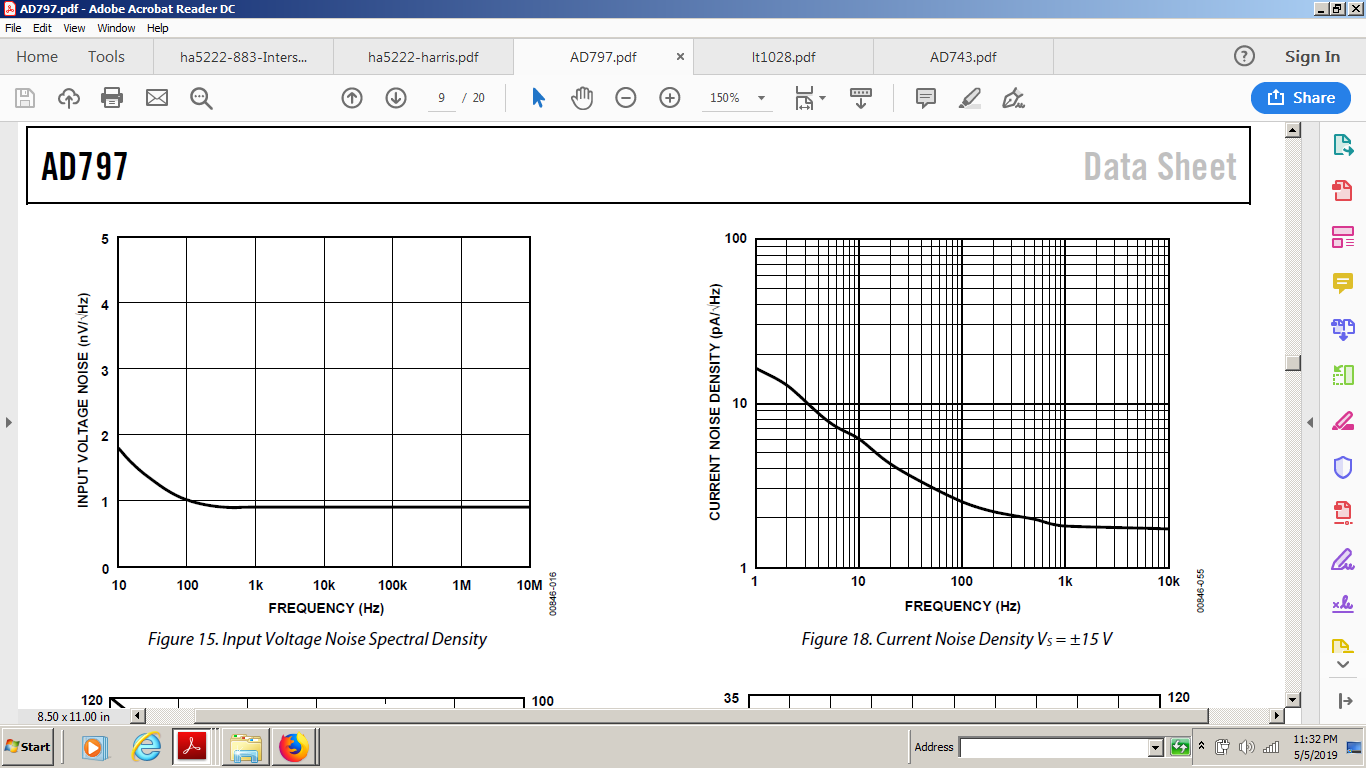Toggle the read mode scrolling icon
1366x768 pixels.
tap(861, 98)
